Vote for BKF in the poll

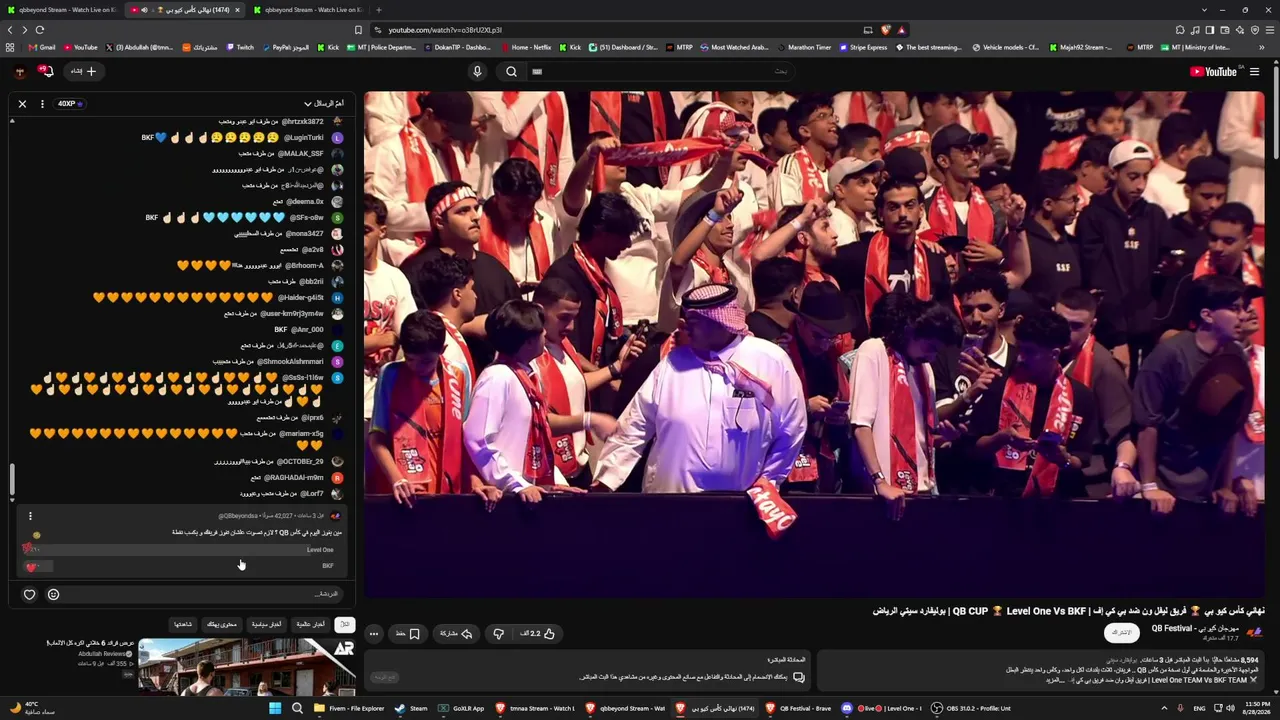tap(180, 566)
